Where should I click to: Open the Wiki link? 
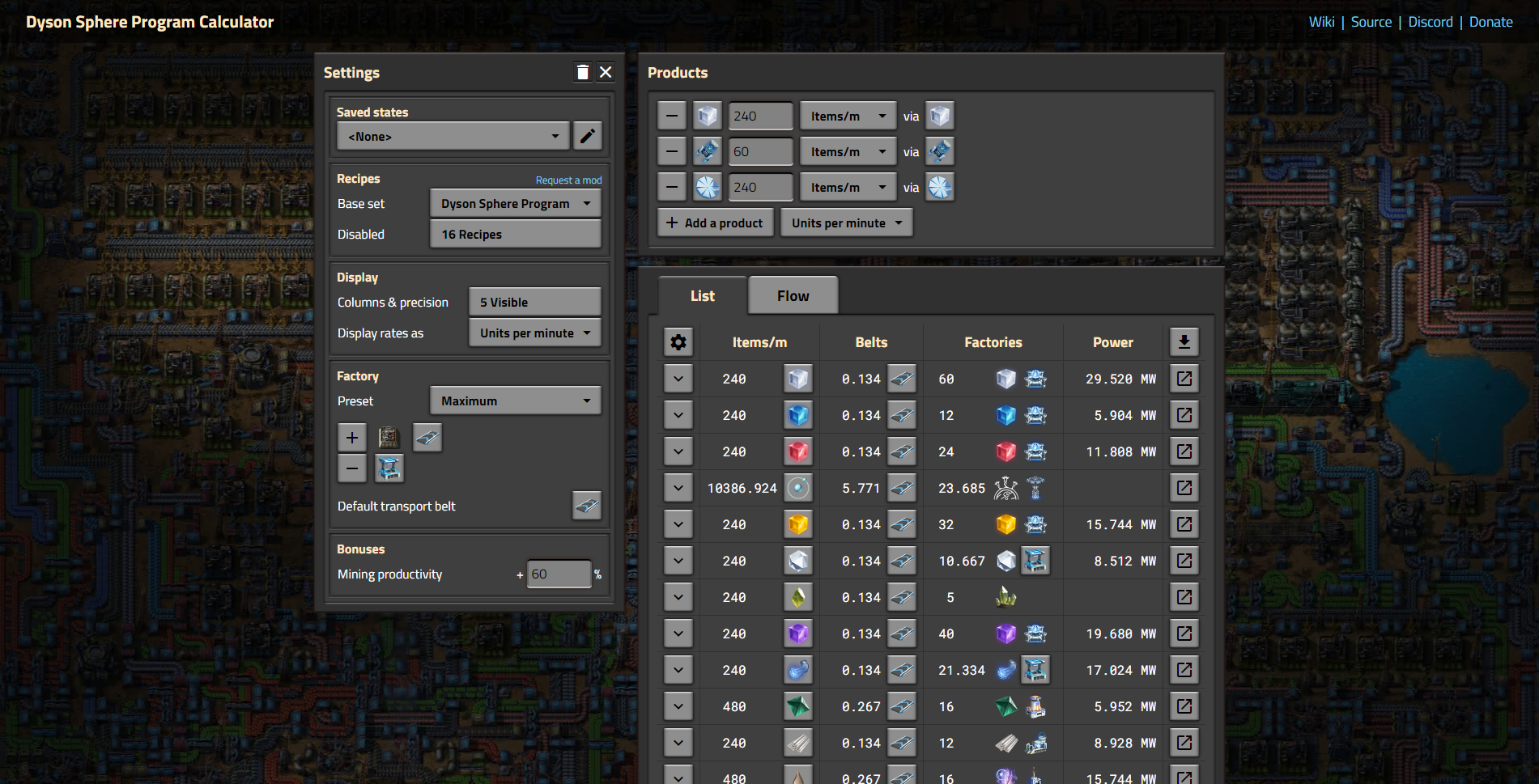(x=1321, y=22)
